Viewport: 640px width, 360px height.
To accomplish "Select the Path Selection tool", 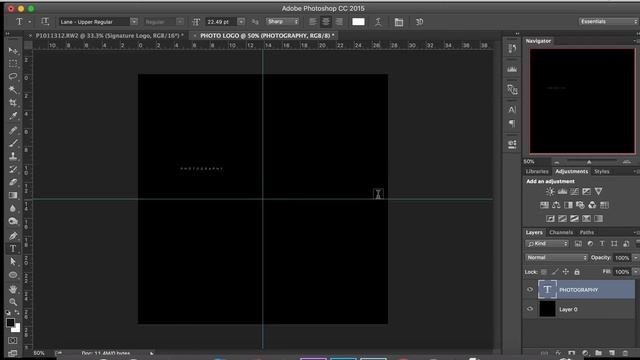I will tap(13, 262).
